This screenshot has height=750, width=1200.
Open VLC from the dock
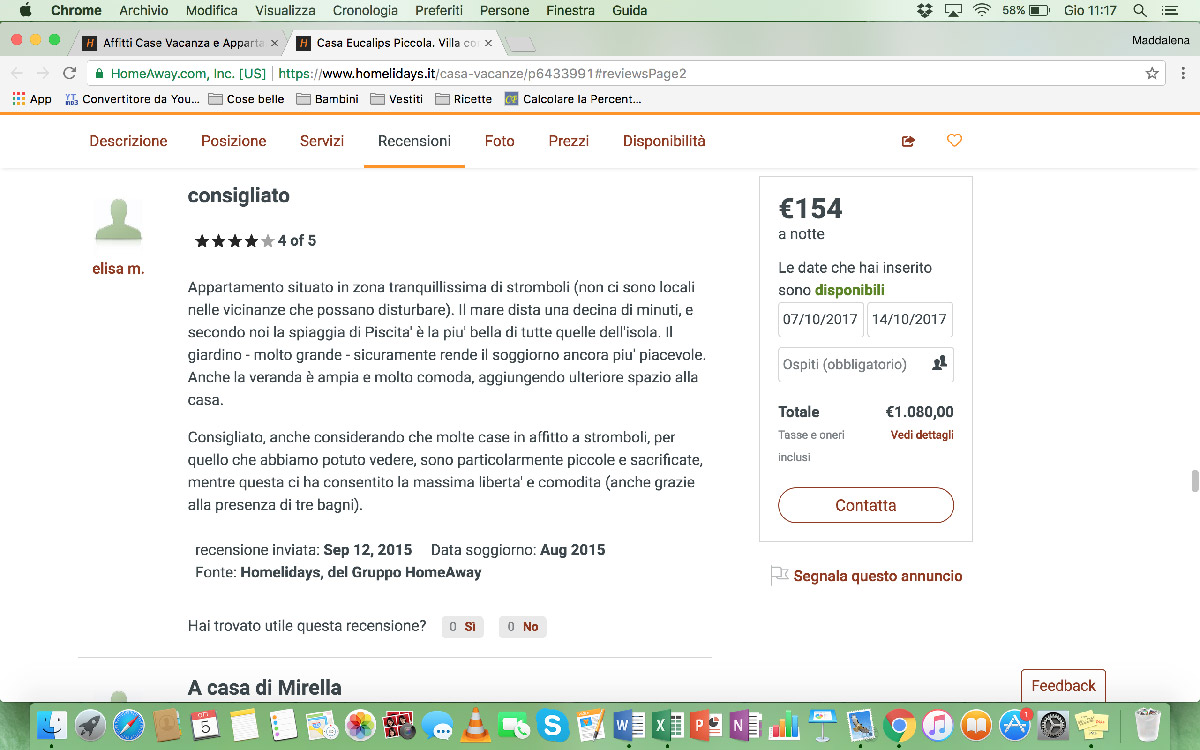pos(474,723)
